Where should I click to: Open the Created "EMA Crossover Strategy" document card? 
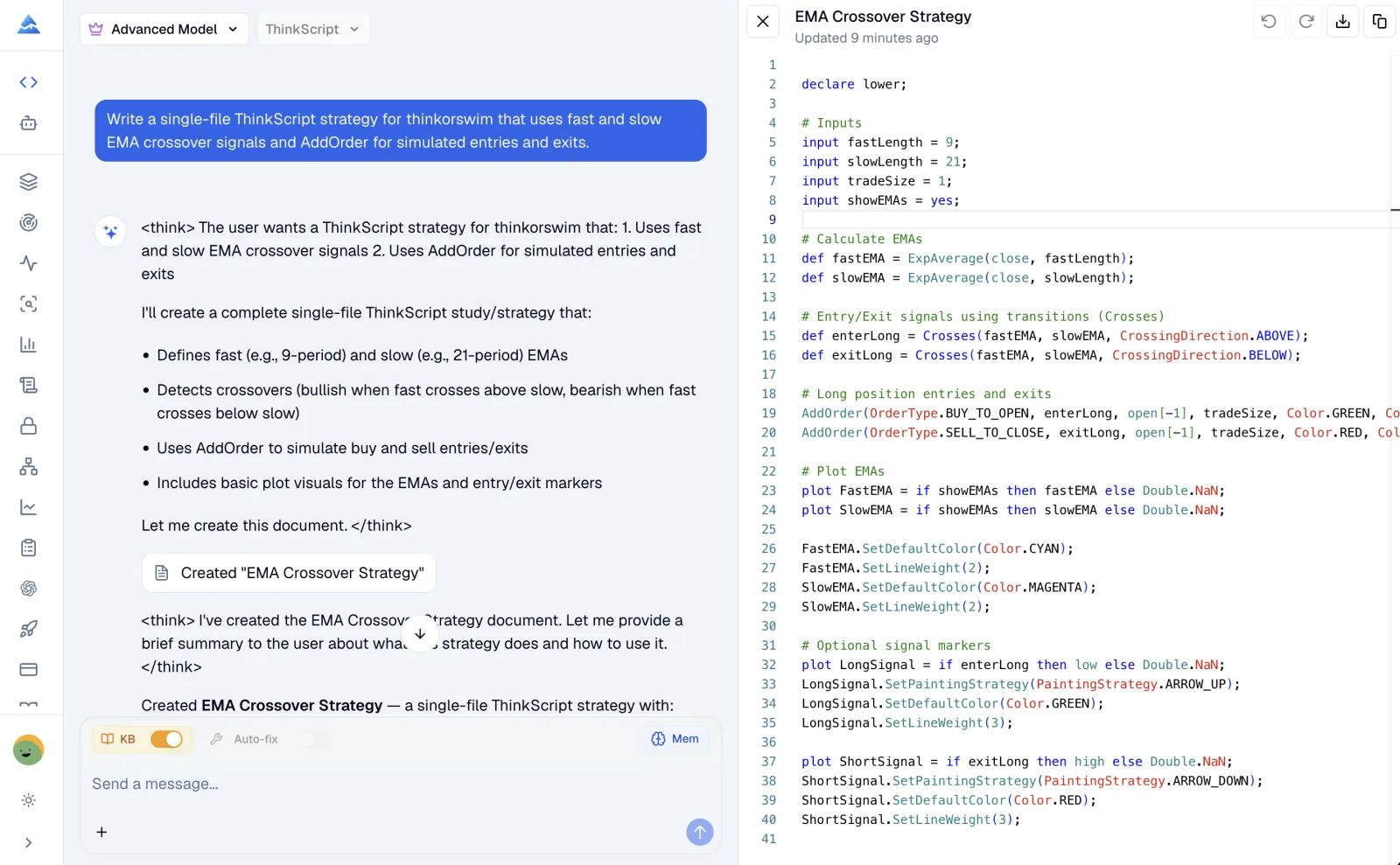pos(289,573)
